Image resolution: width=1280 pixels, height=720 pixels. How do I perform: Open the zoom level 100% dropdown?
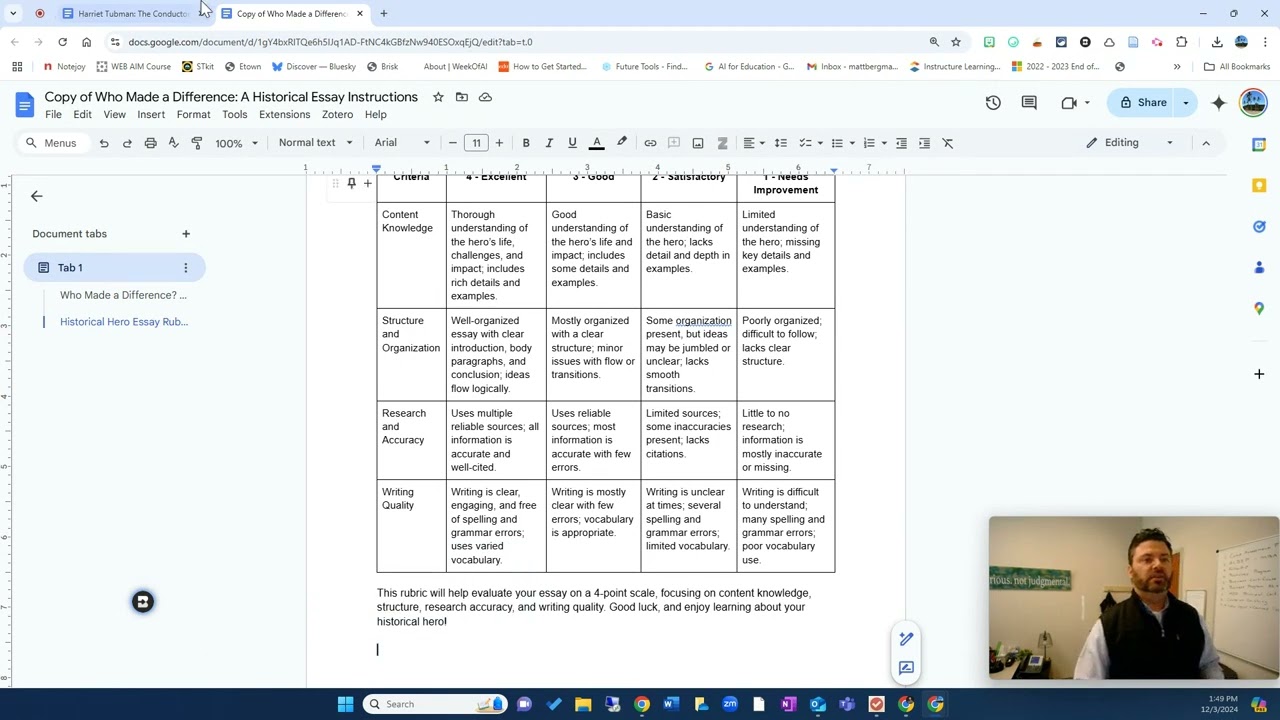click(x=236, y=143)
